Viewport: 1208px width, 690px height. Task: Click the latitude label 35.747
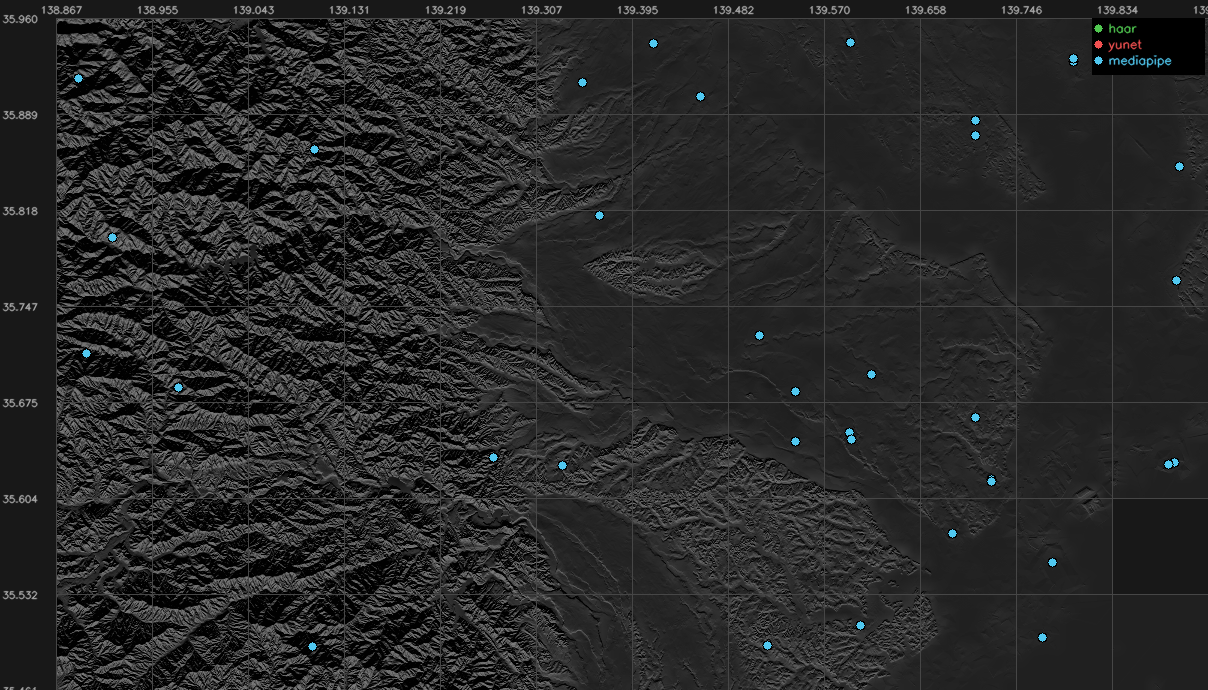pyautogui.click(x=21, y=307)
